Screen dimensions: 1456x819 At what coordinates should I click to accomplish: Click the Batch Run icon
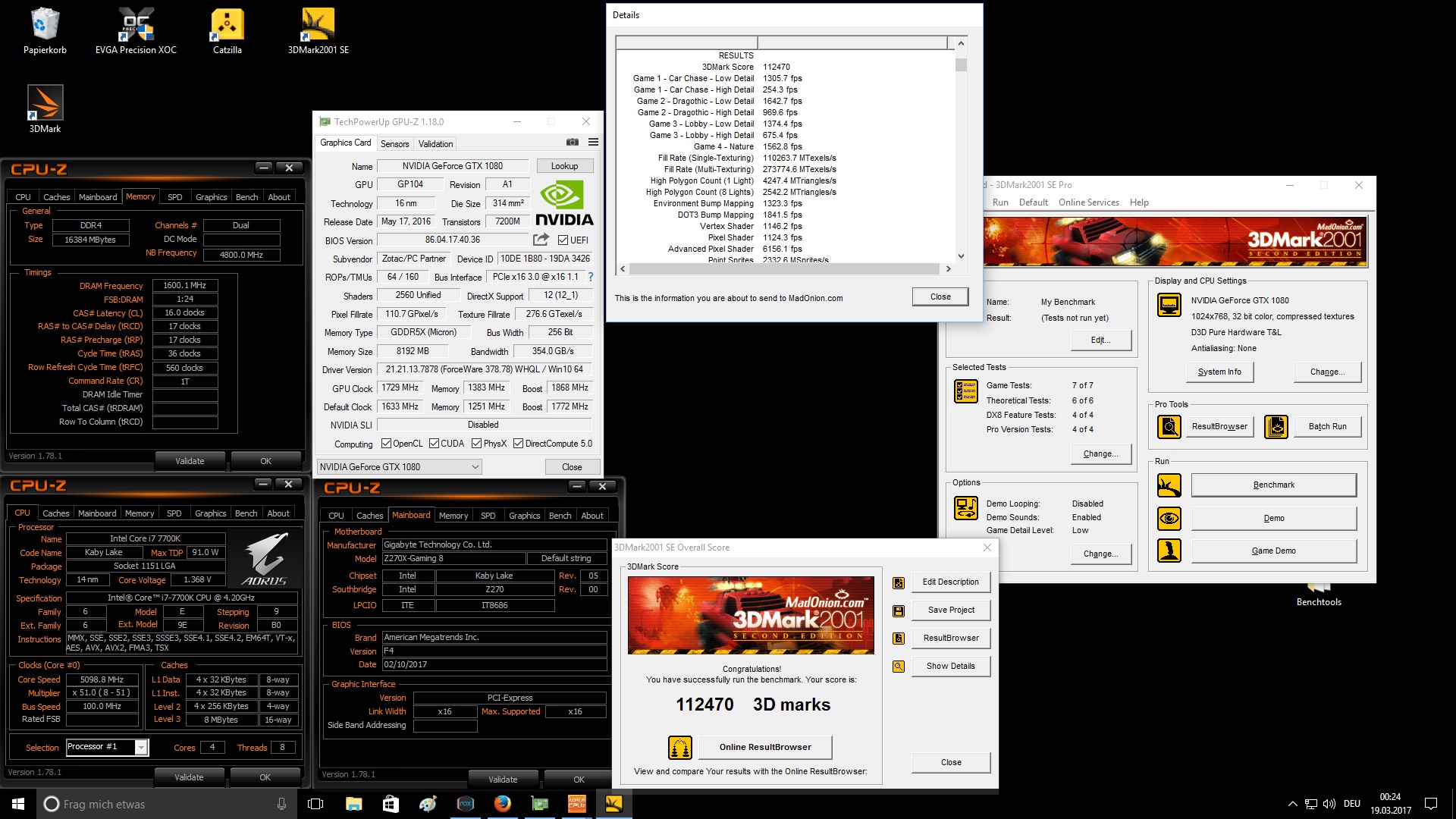[1276, 427]
